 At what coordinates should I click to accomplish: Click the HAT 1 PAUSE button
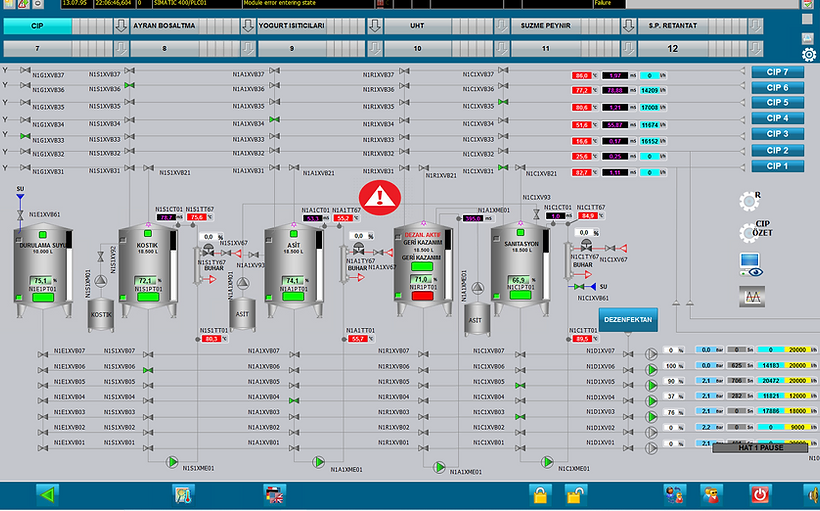pos(761,448)
